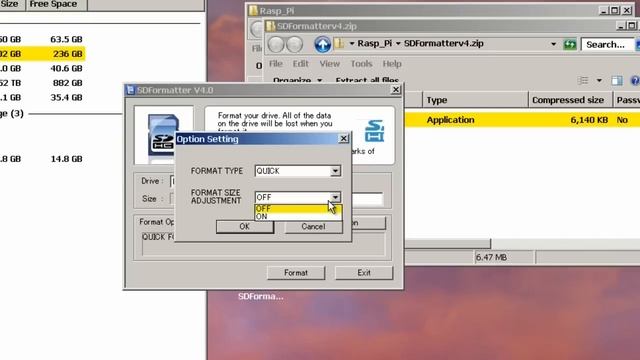
Task: Click Extract all files in explorer toolbar
Action: click(367, 80)
